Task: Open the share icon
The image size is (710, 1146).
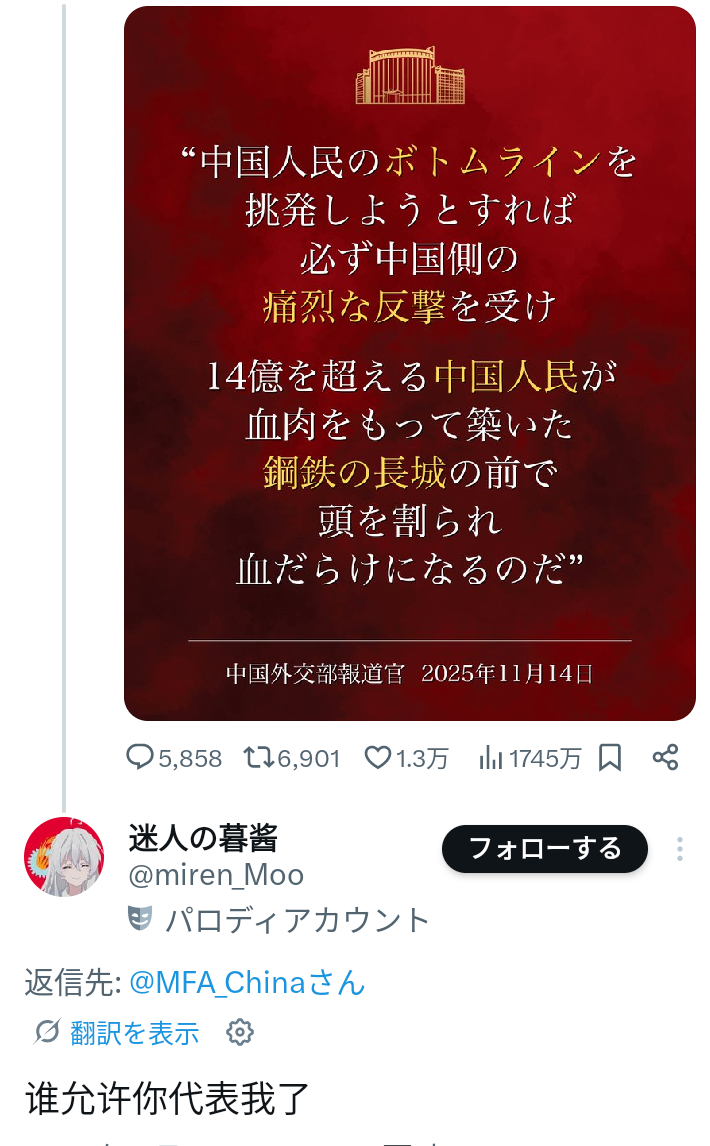Action: point(665,757)
